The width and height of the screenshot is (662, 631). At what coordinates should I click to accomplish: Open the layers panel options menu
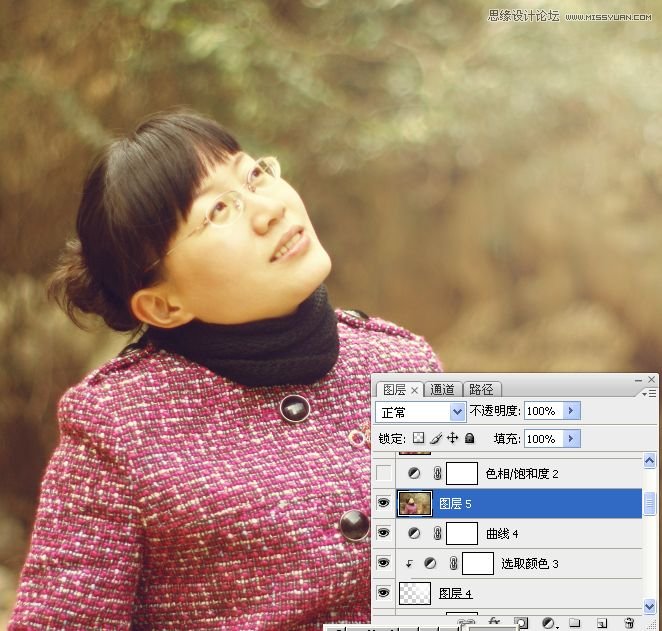coord(649,393)
